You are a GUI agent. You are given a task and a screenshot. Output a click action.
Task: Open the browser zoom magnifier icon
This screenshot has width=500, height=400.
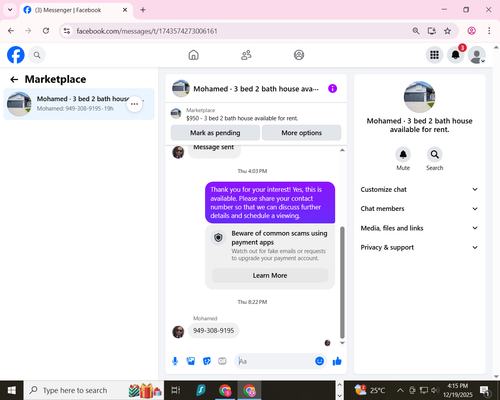point(416,31)
